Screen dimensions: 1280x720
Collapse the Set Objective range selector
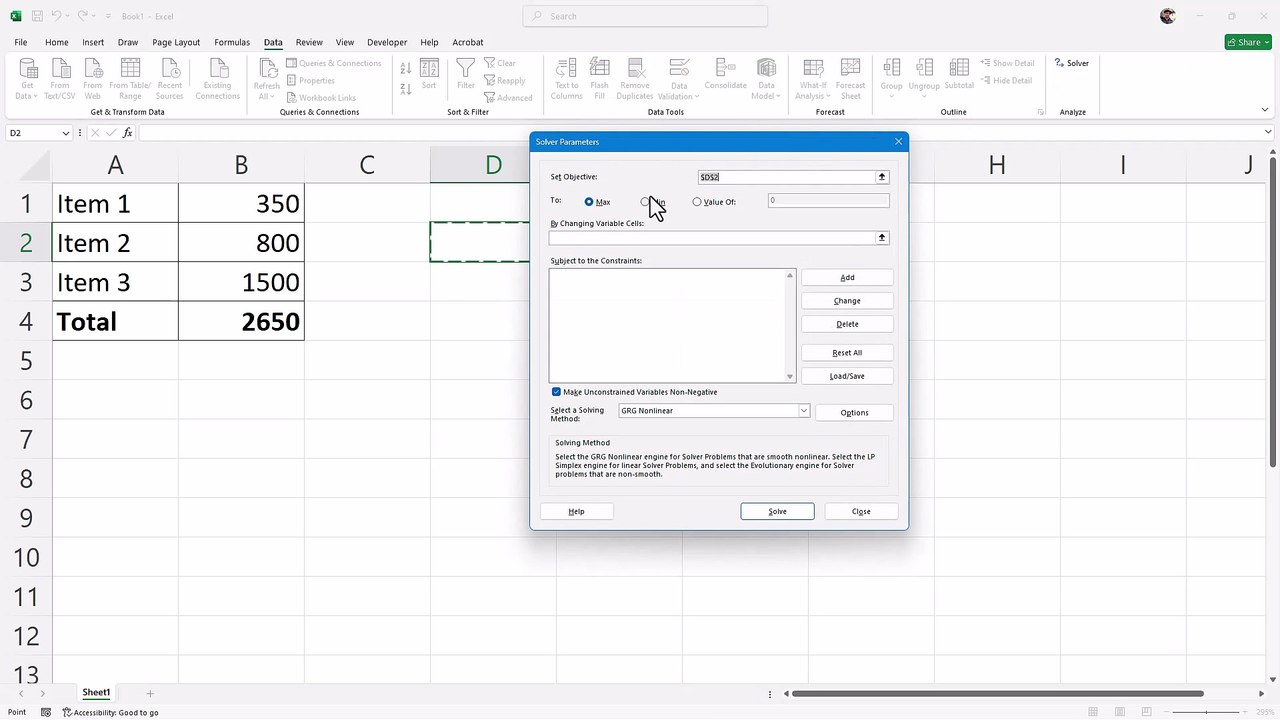881,177
